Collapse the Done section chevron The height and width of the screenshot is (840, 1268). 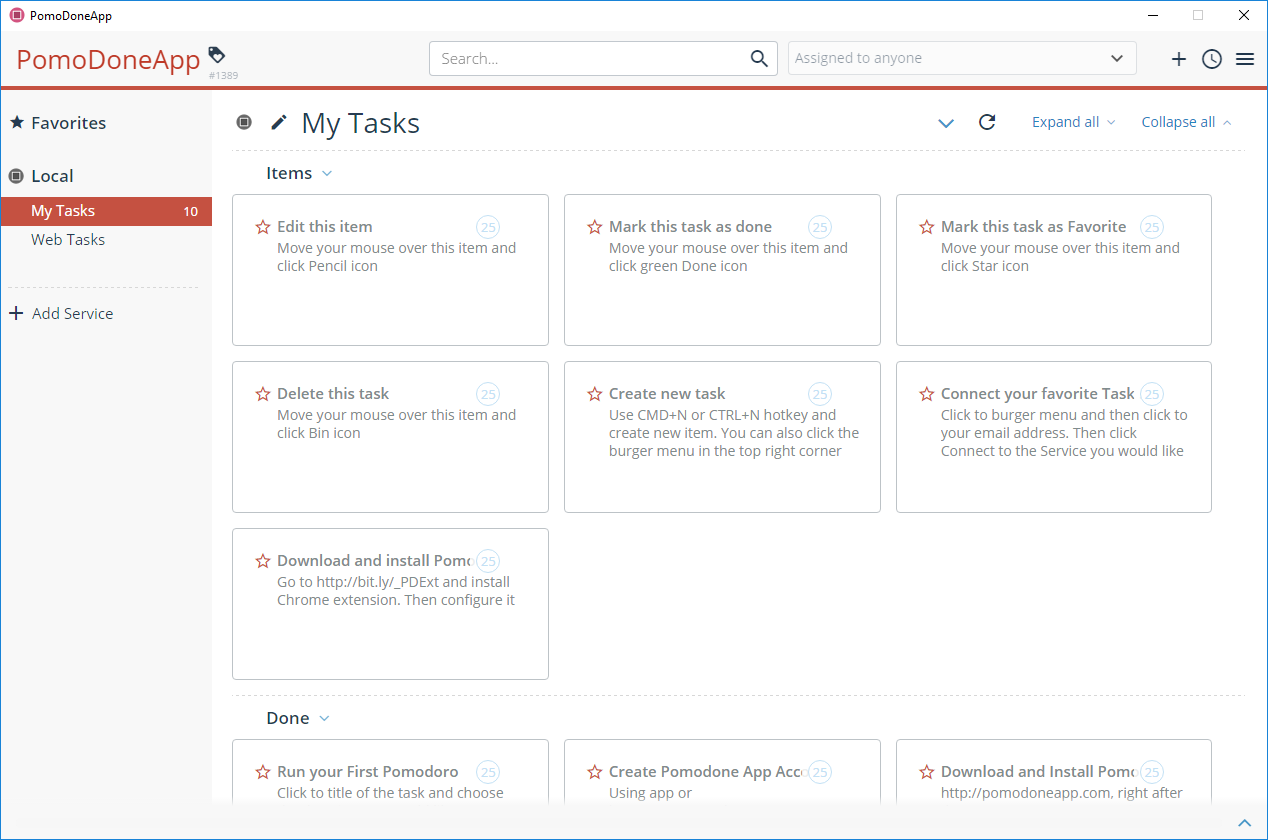click(324, 719)
